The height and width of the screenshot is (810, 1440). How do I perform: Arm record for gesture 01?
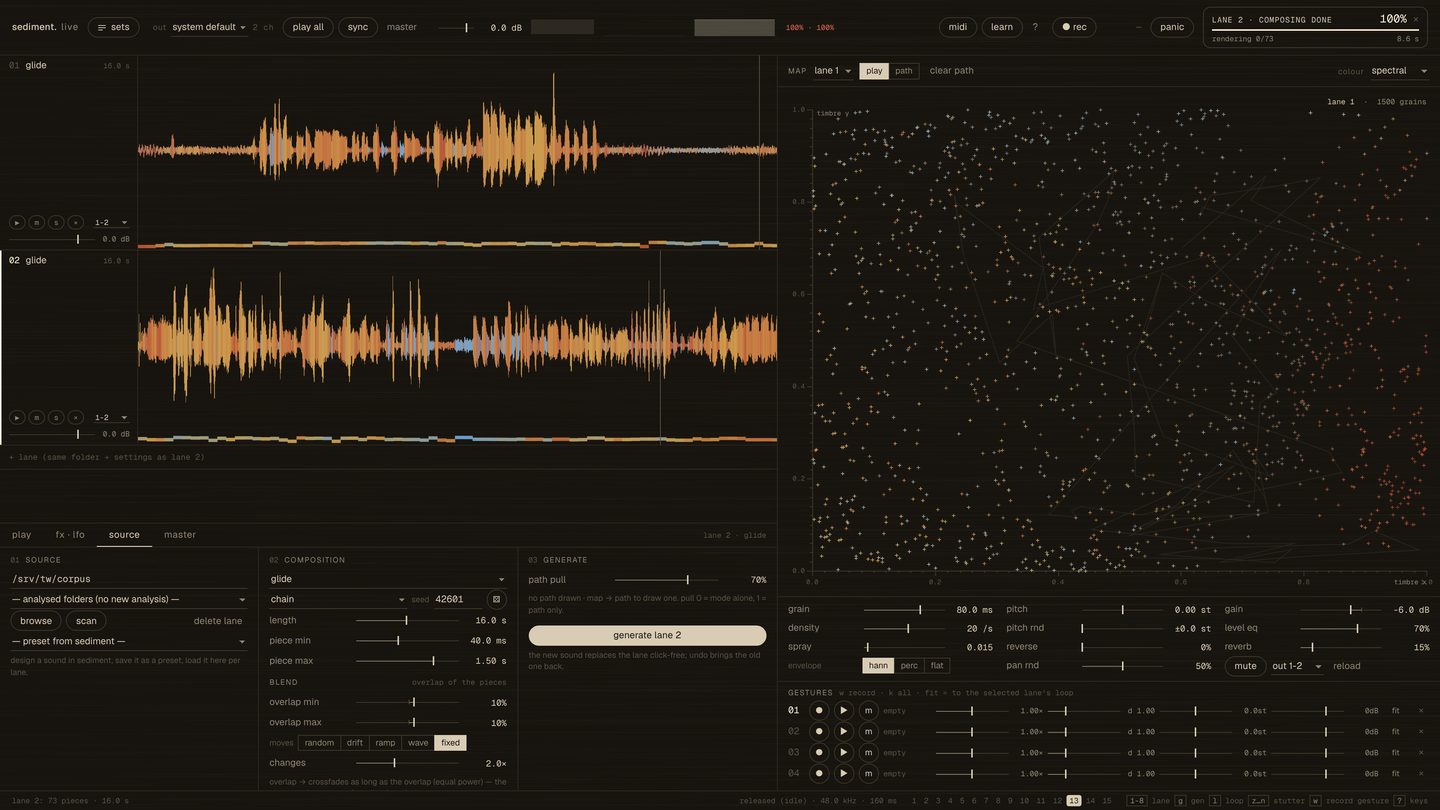pyautogui.click(x=819, y=710)
